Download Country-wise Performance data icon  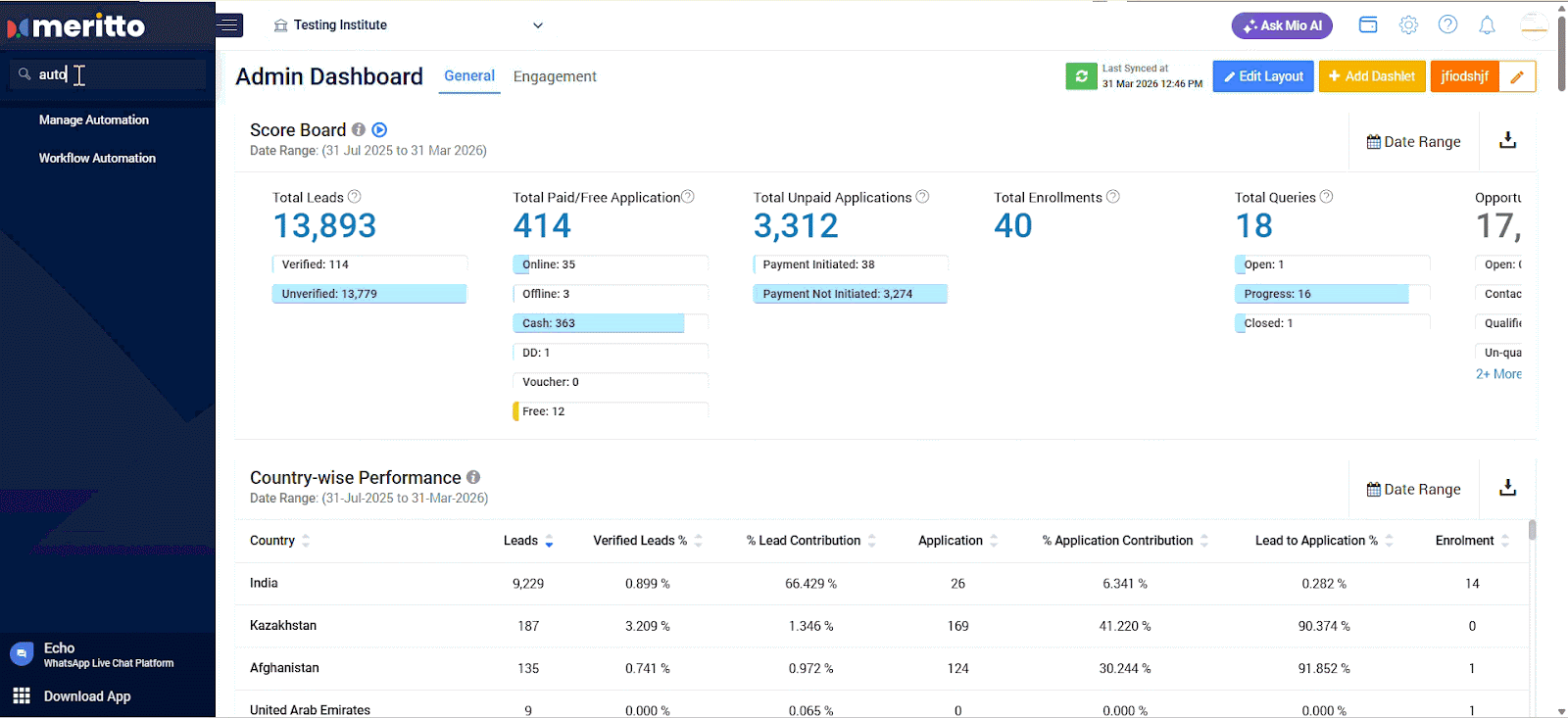click(1507, 489)
